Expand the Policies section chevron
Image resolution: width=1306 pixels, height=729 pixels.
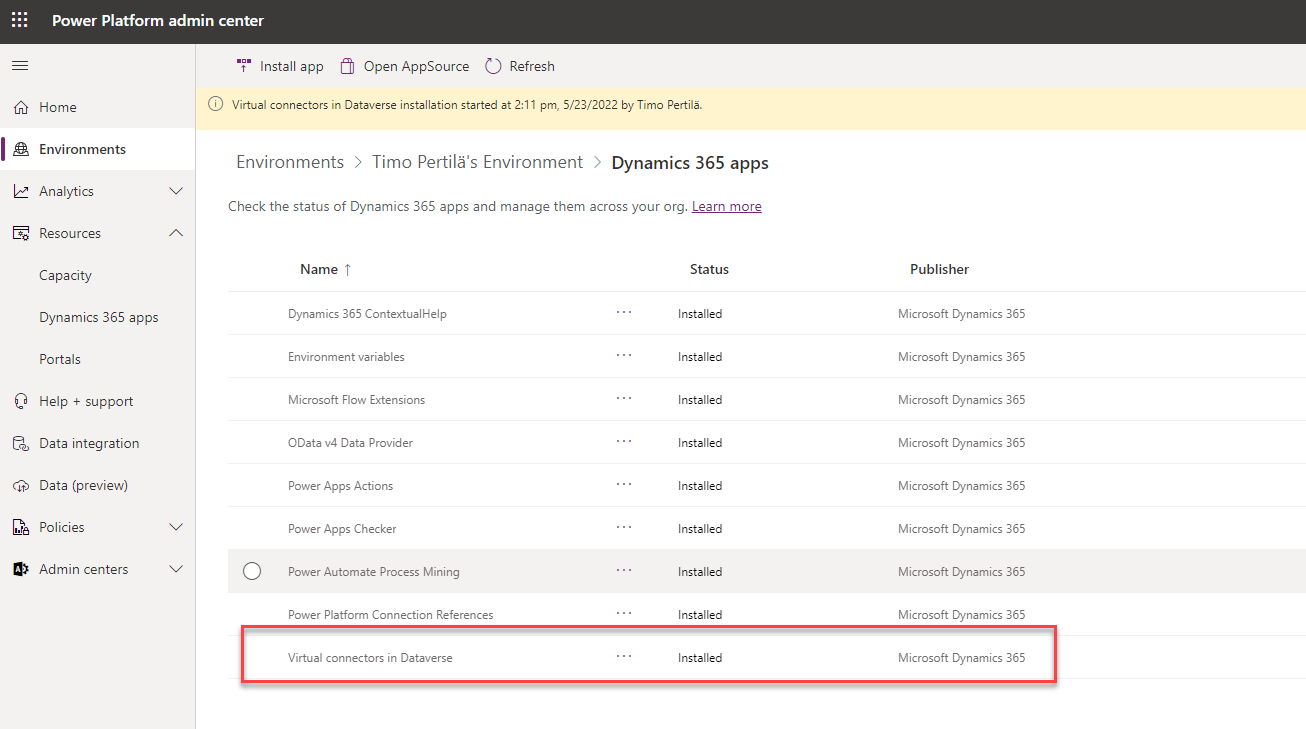(176, 527)
